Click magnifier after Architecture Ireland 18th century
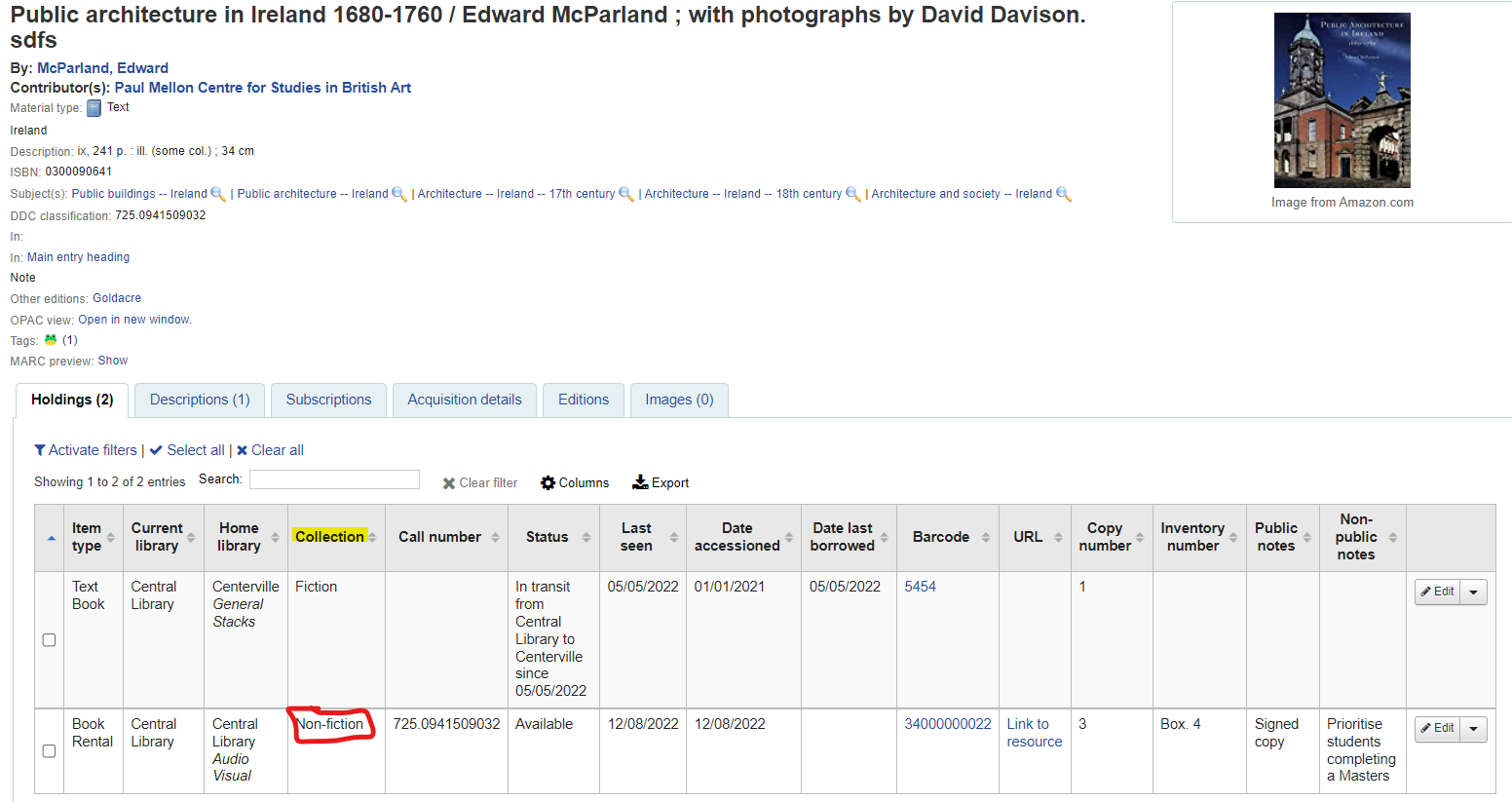1512x802 pixels. [853, 194]
